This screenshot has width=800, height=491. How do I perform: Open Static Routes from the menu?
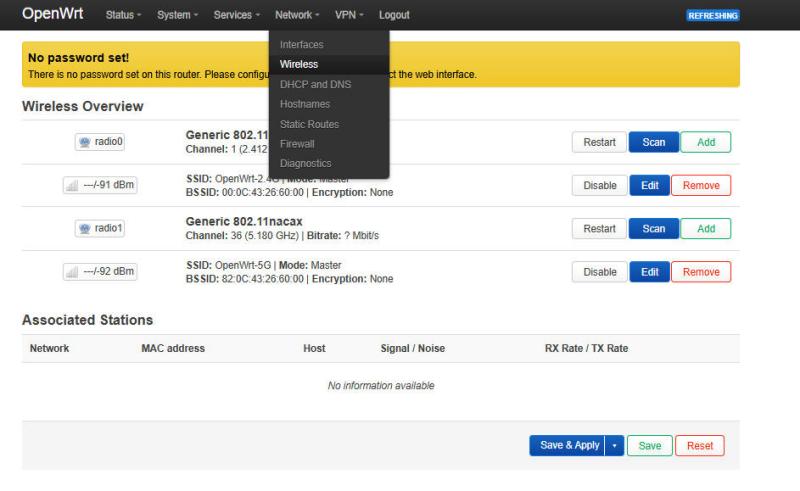329,124
